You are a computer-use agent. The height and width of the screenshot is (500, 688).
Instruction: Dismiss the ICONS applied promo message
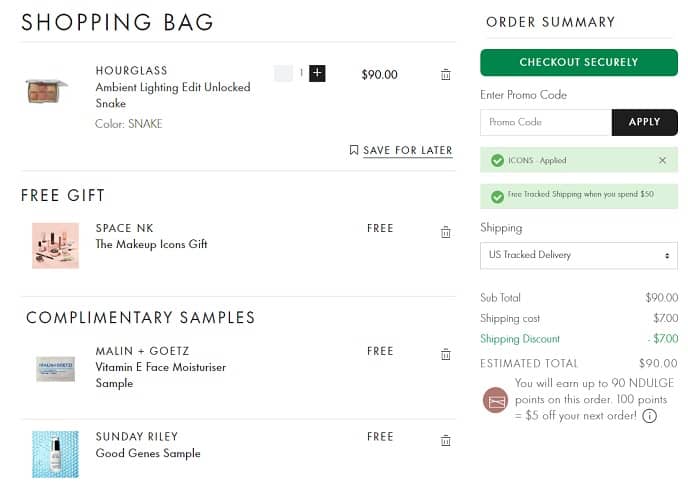[662, 160]
